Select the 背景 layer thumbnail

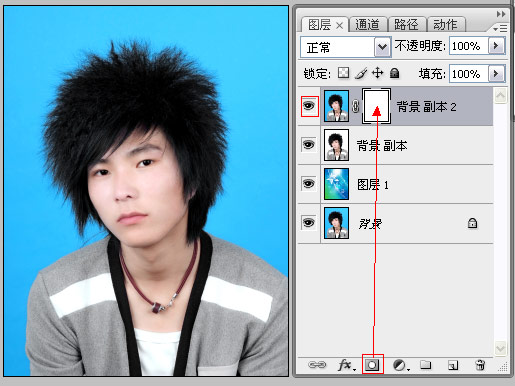point(337,223)
